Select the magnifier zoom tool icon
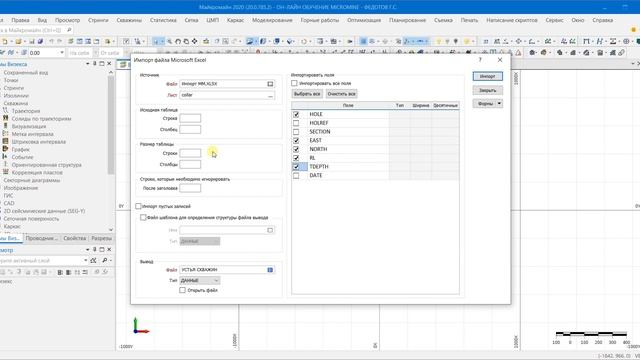Image resolution: width=640 pixels, height=360 pixels. tap(169, 41)
